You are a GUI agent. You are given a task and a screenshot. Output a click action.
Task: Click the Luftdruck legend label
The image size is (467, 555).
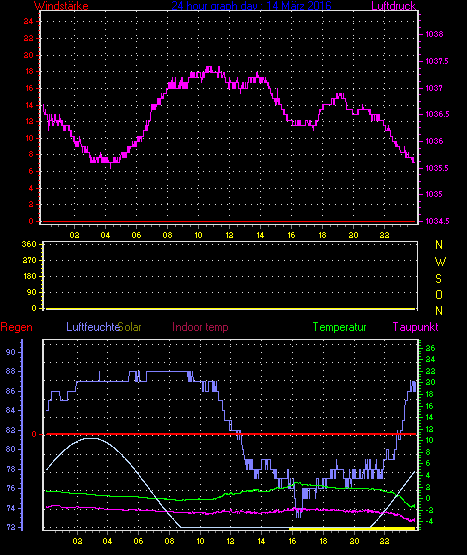[393, 6]
